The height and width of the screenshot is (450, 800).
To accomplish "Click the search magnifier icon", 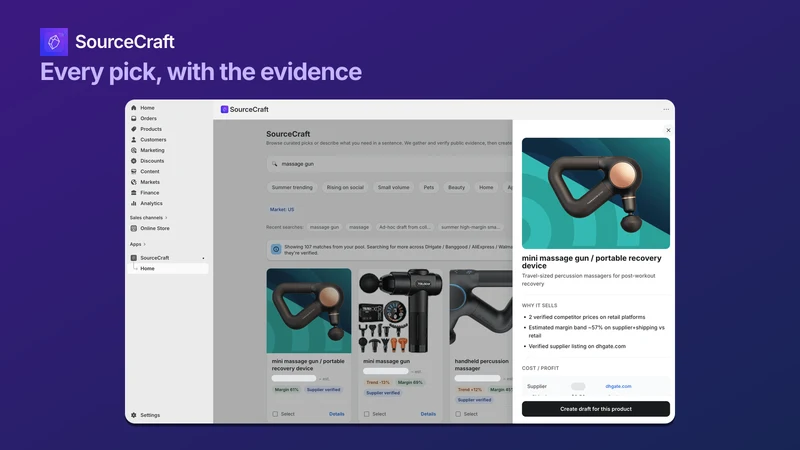I will tap(274, 164).
